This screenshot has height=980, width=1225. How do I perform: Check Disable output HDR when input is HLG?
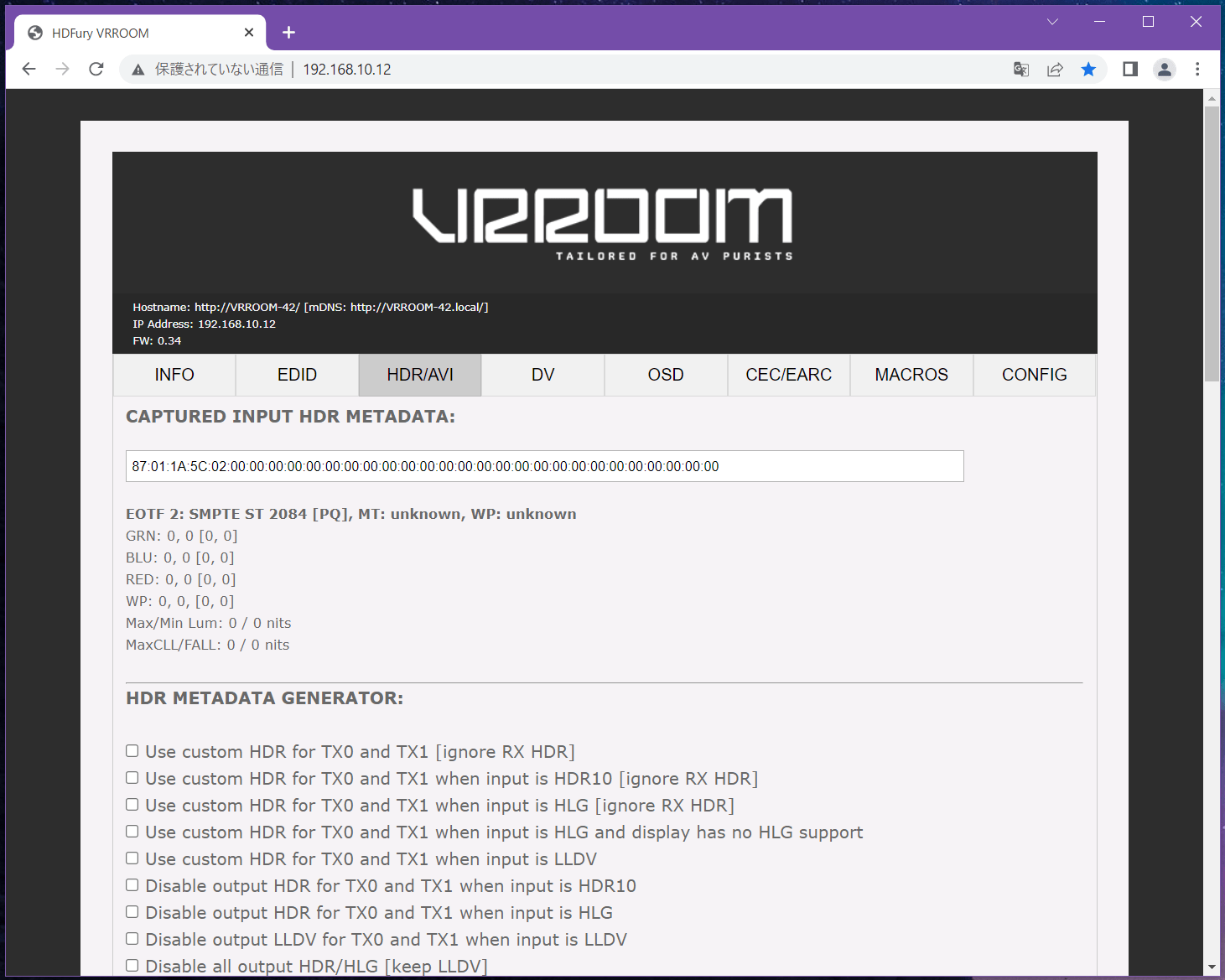(132, 912)
